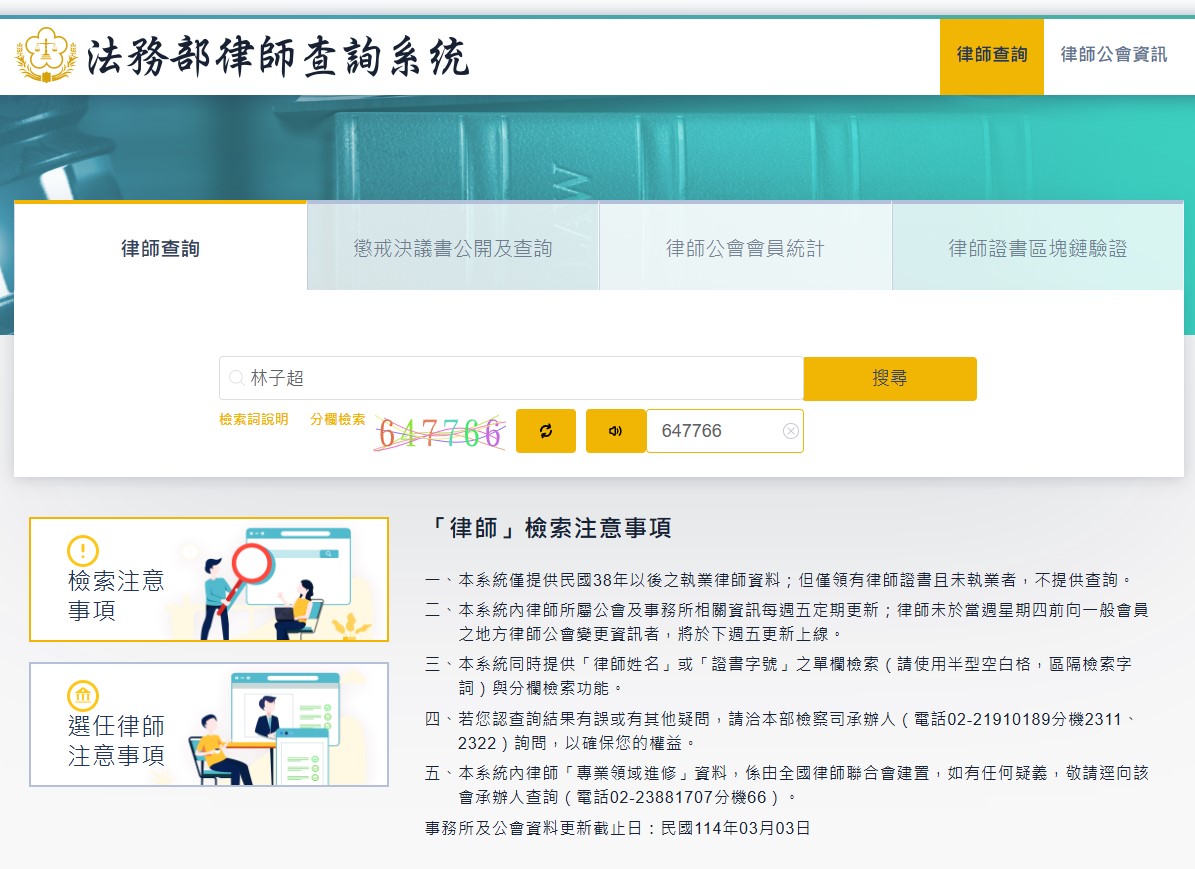The height and width of the screenshot is (869, 1195).
Task: Click the 647766 captcha image
Action: [440, 433]
